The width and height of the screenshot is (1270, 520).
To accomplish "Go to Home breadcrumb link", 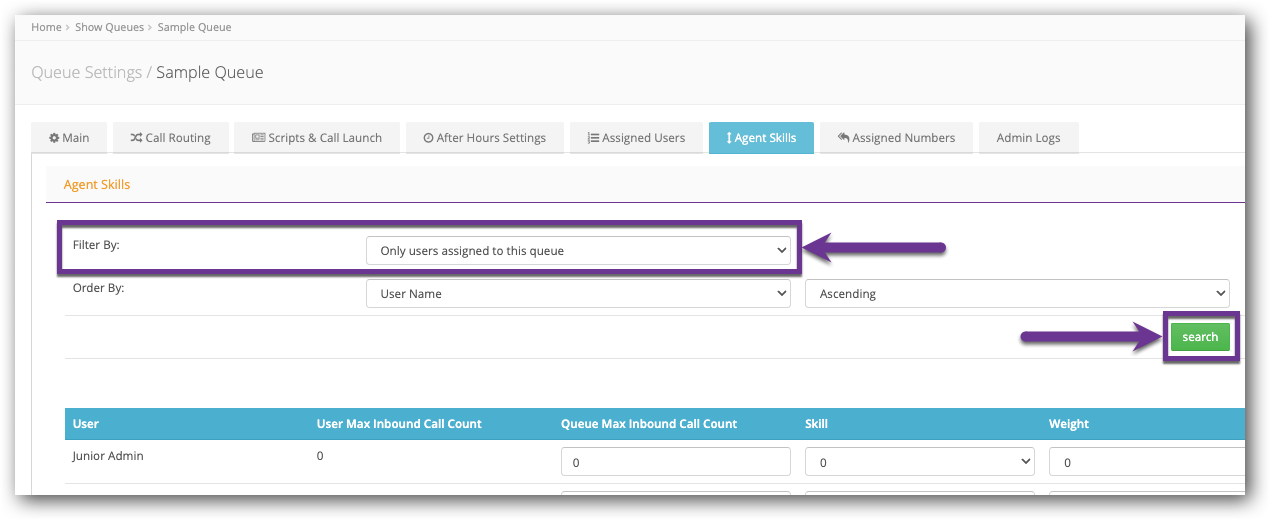I will 46,27.
